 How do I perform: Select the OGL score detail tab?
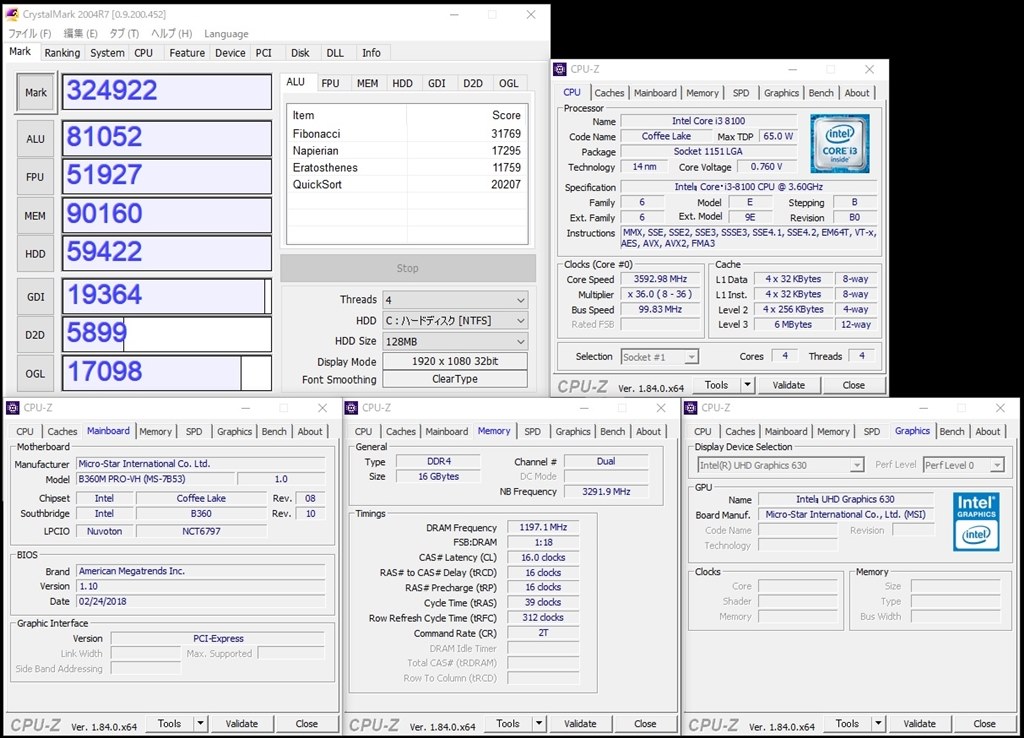pos(508,83)
